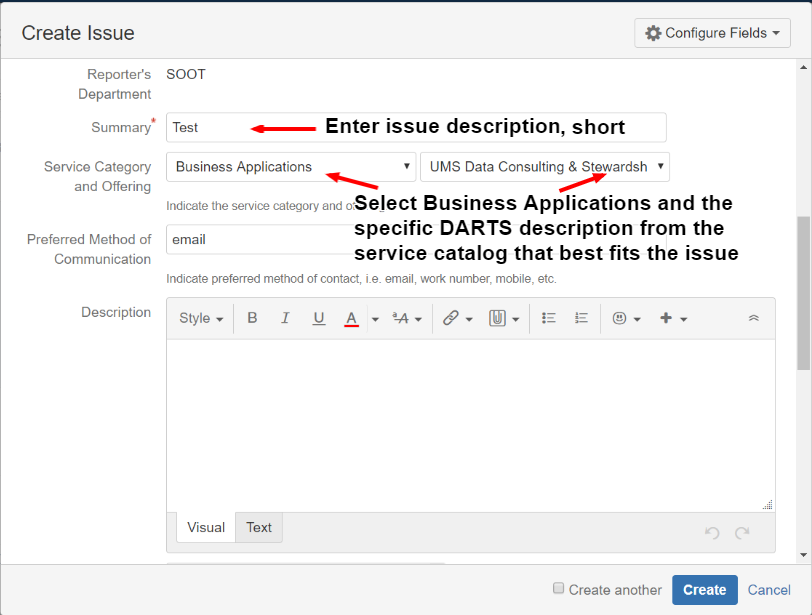The height and width of the screenshot is (615, 812).
Task: Open the Configure Fields dropdown arrow
Action: [x=776, y=33]
